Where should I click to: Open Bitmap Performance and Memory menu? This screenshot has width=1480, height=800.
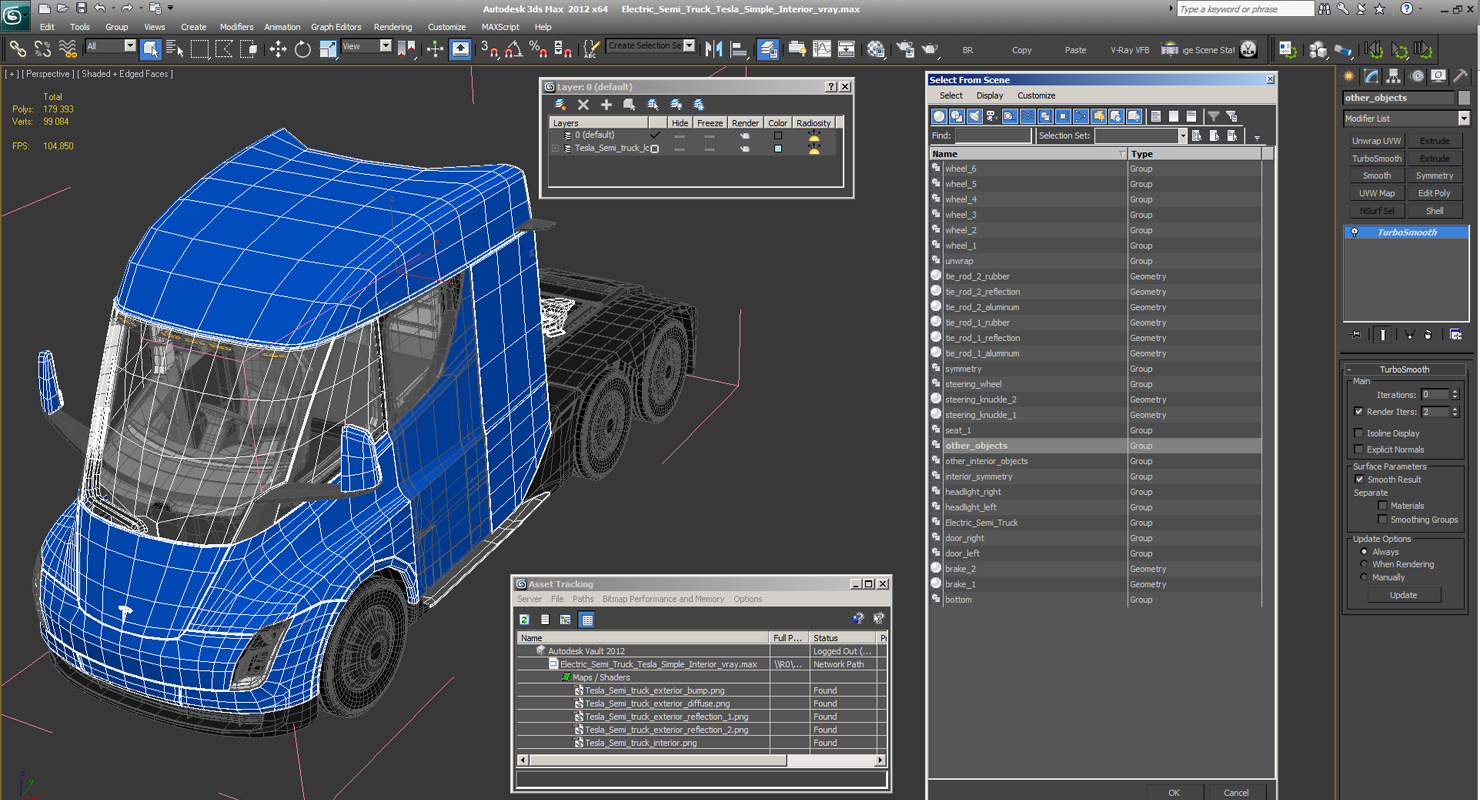663,599
